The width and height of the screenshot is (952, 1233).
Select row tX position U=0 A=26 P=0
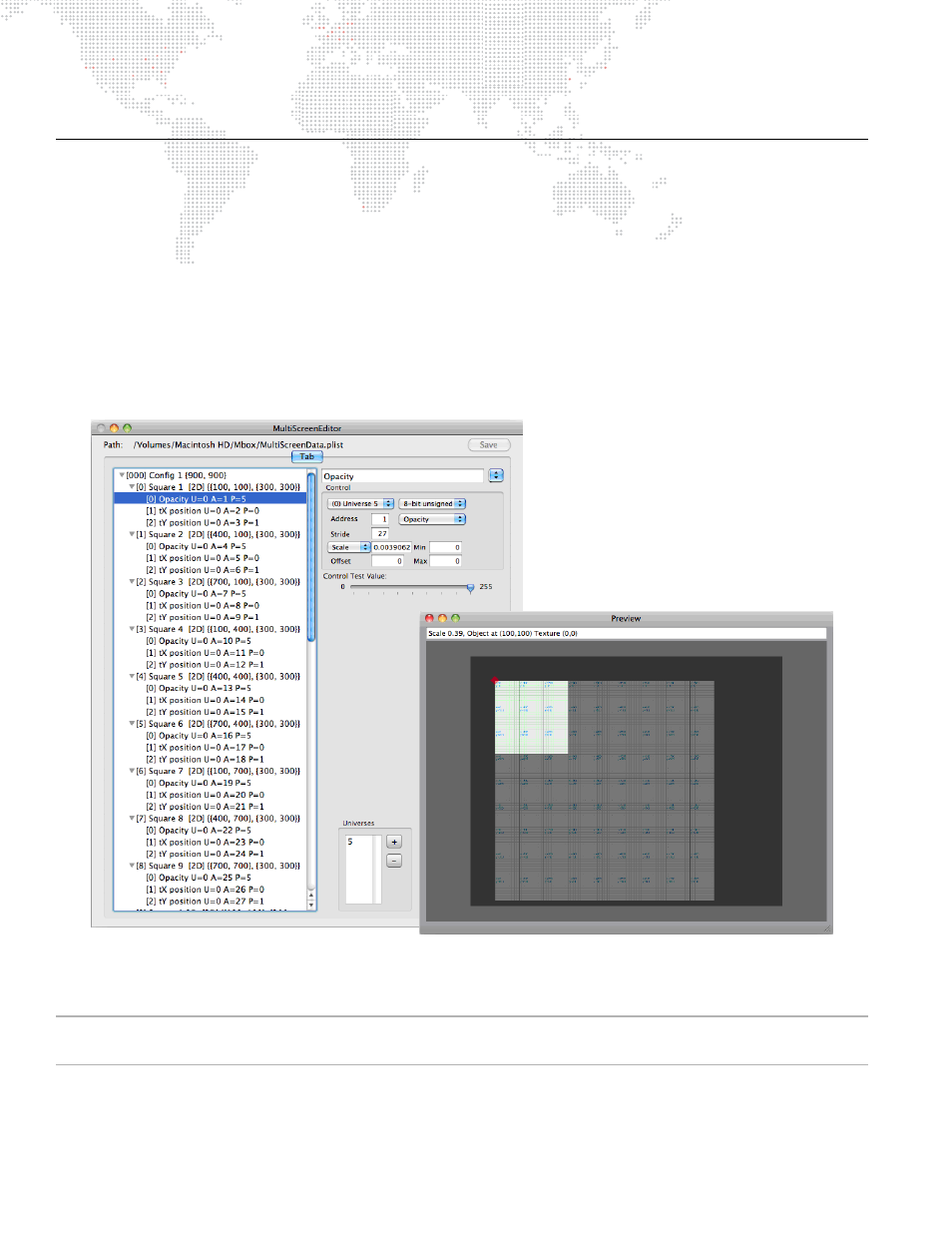click(x=211, y=890)
